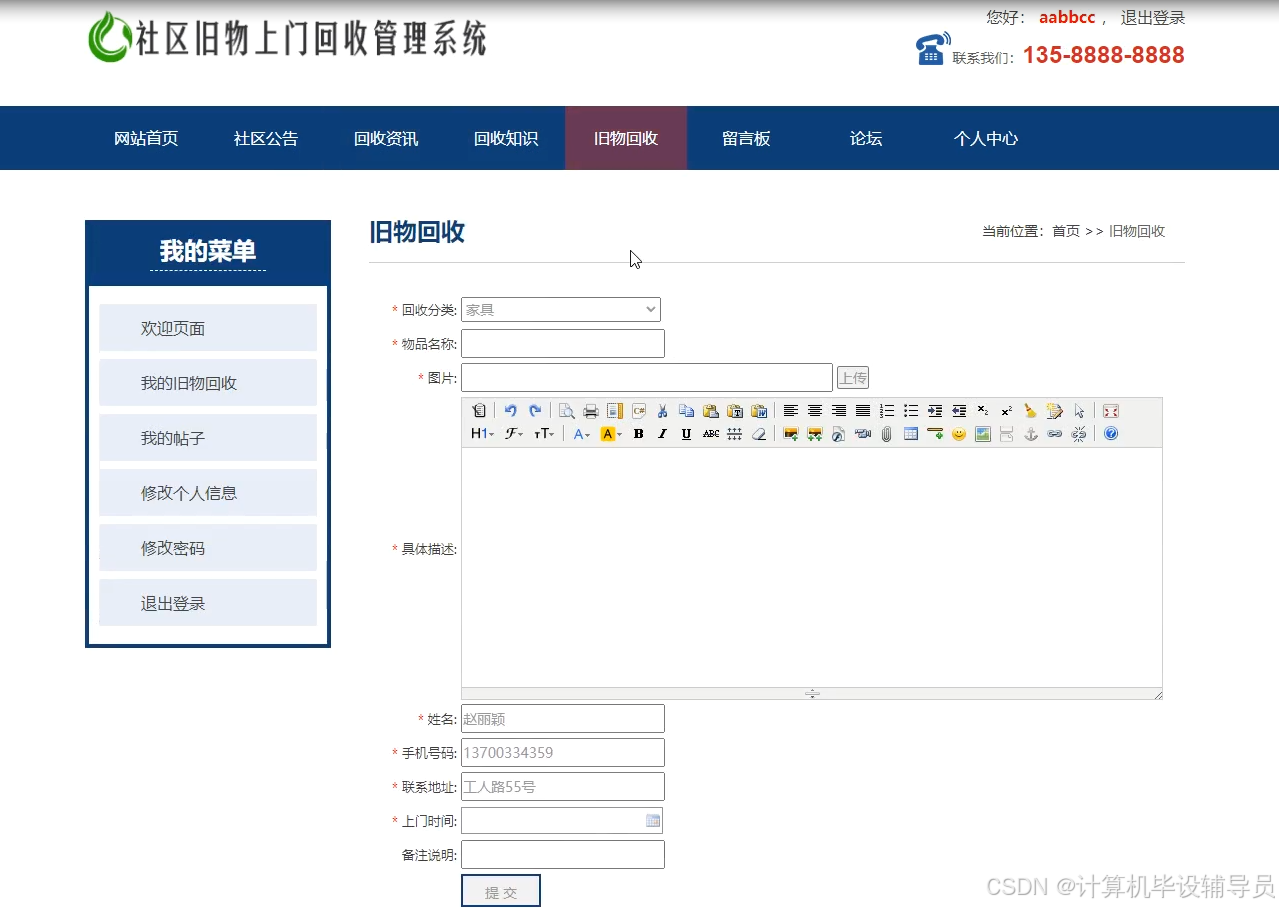Open 我的旧物回收 in sidebar menu
Viewport: 1279px width, 908px height.
click(x=208, y=383)
